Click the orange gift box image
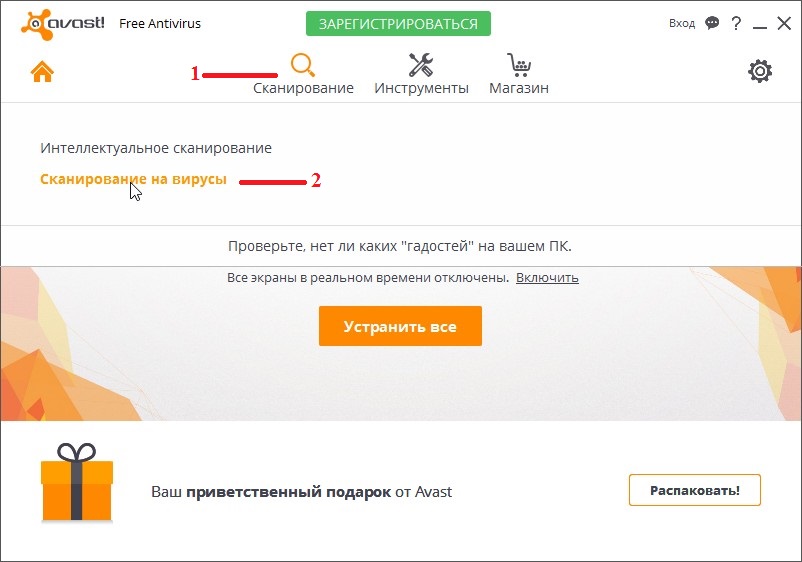The width and height of the screenshot is (802, 562). (77, 483)
